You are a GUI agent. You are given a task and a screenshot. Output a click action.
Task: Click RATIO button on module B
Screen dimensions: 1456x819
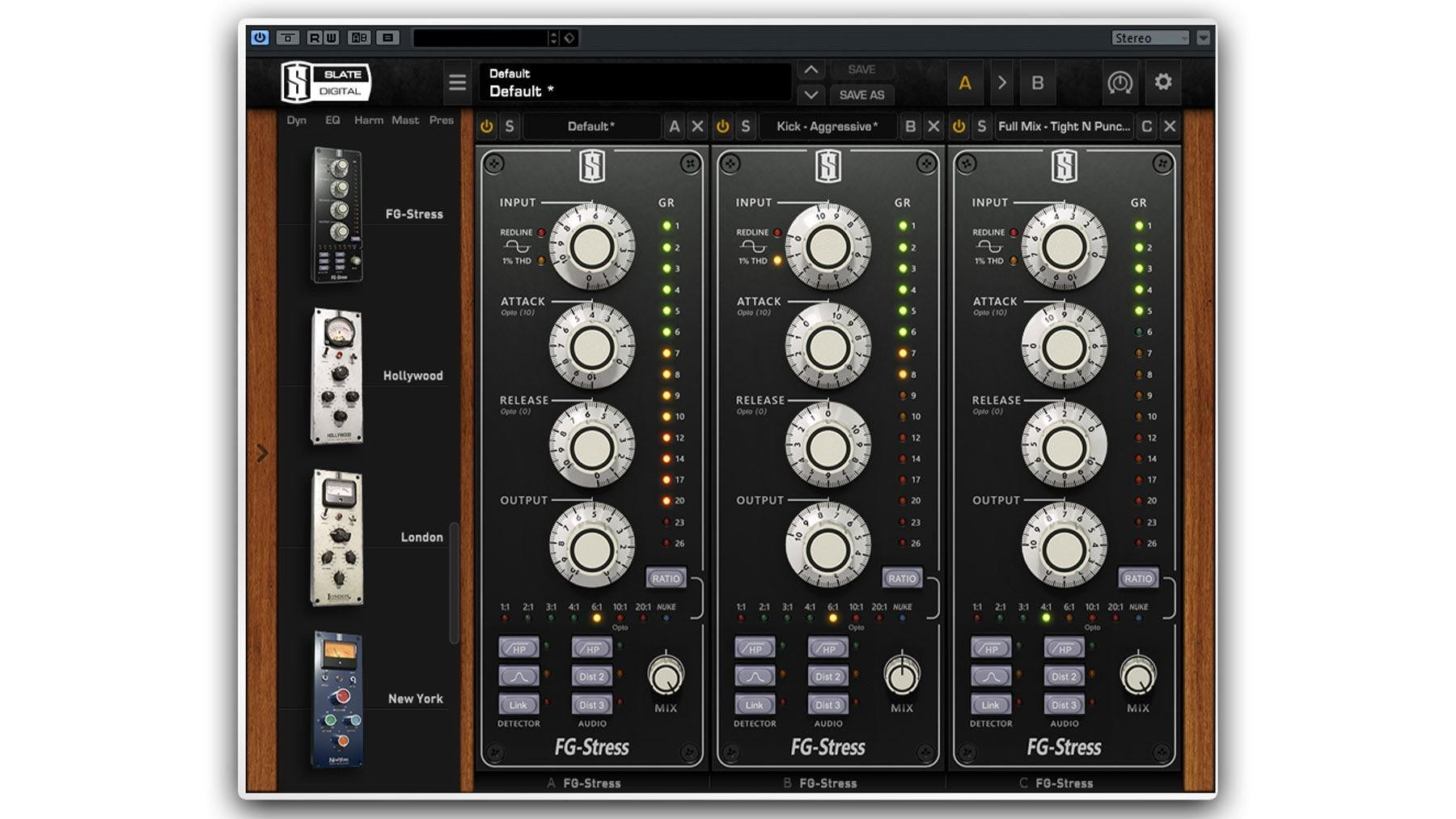pyautogui.click(x=902, y=578)
